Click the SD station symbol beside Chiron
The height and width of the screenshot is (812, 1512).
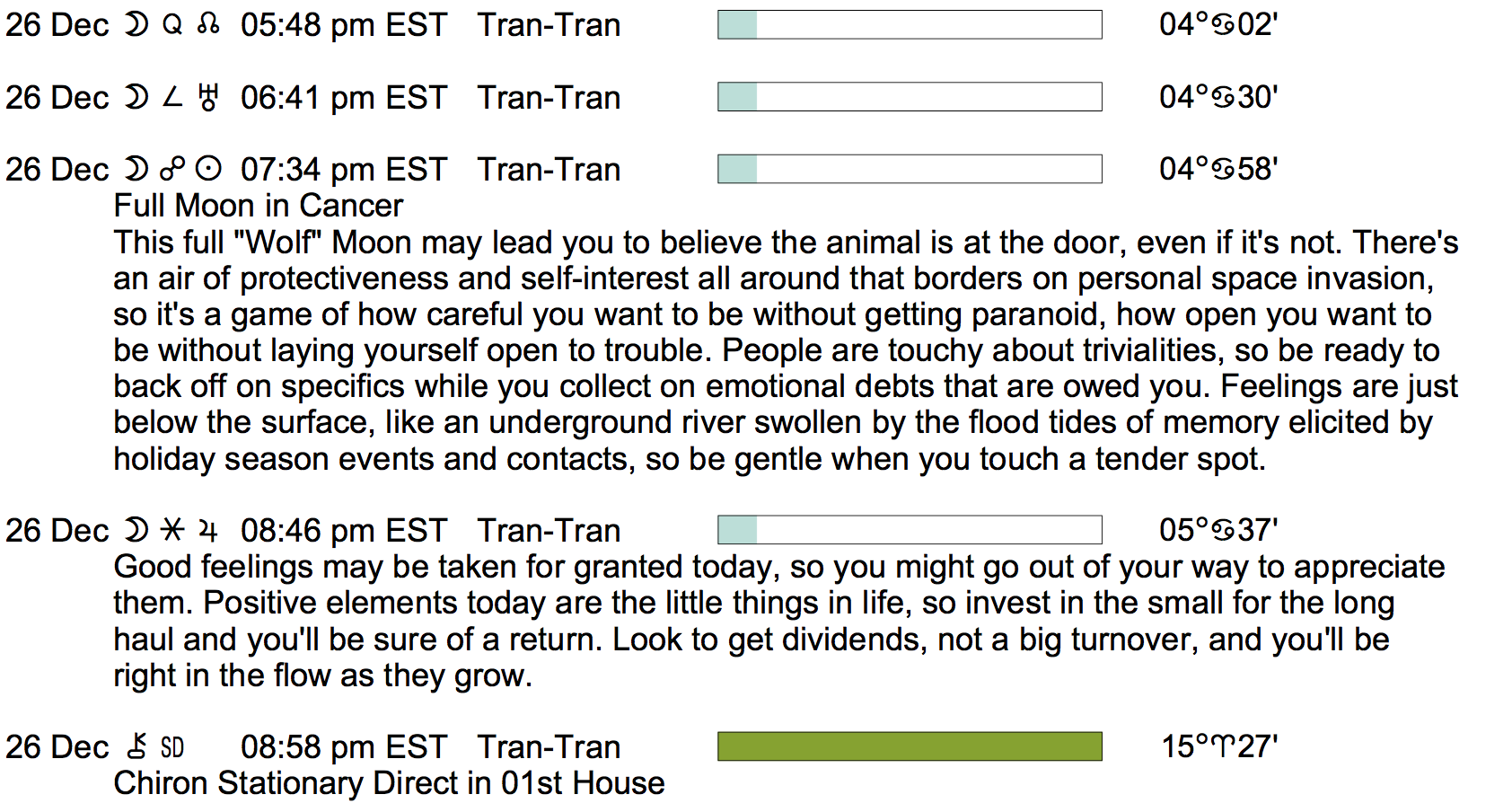pos(172,747)
